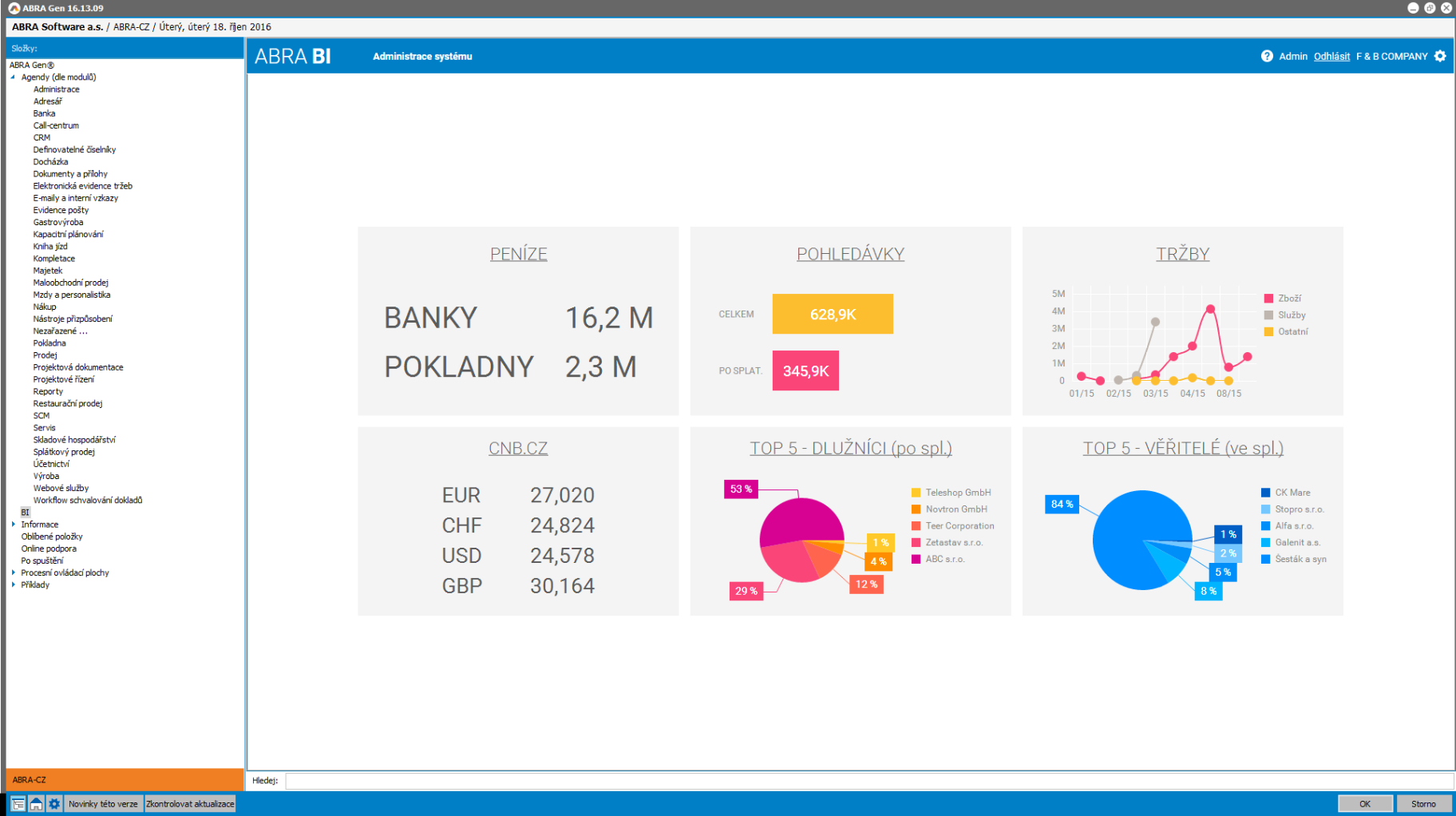The width and height of the screenshot is (1456, 816).
Task: Select Kniha jízd in the tree
Action: coord(50,247)
